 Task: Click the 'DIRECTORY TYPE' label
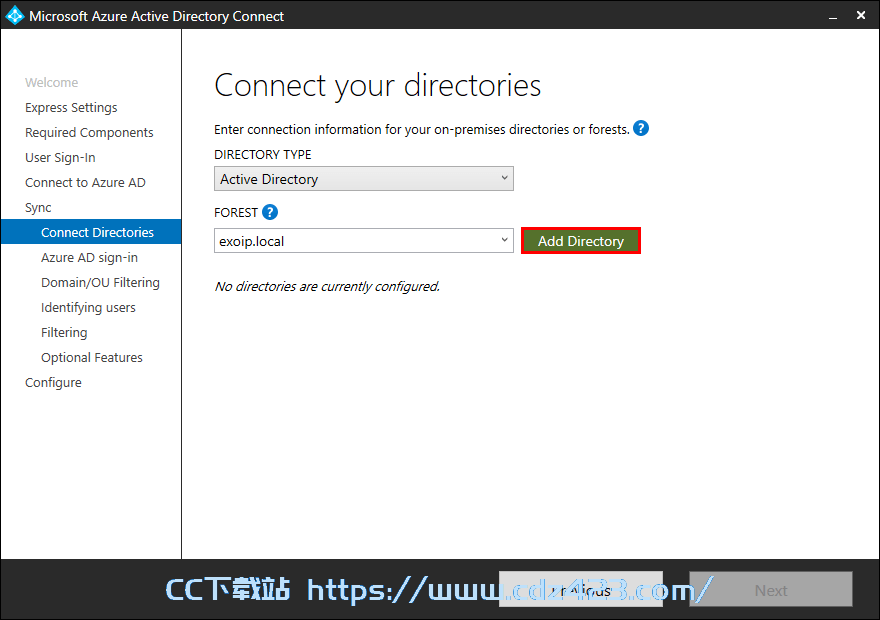coord(263,154)
